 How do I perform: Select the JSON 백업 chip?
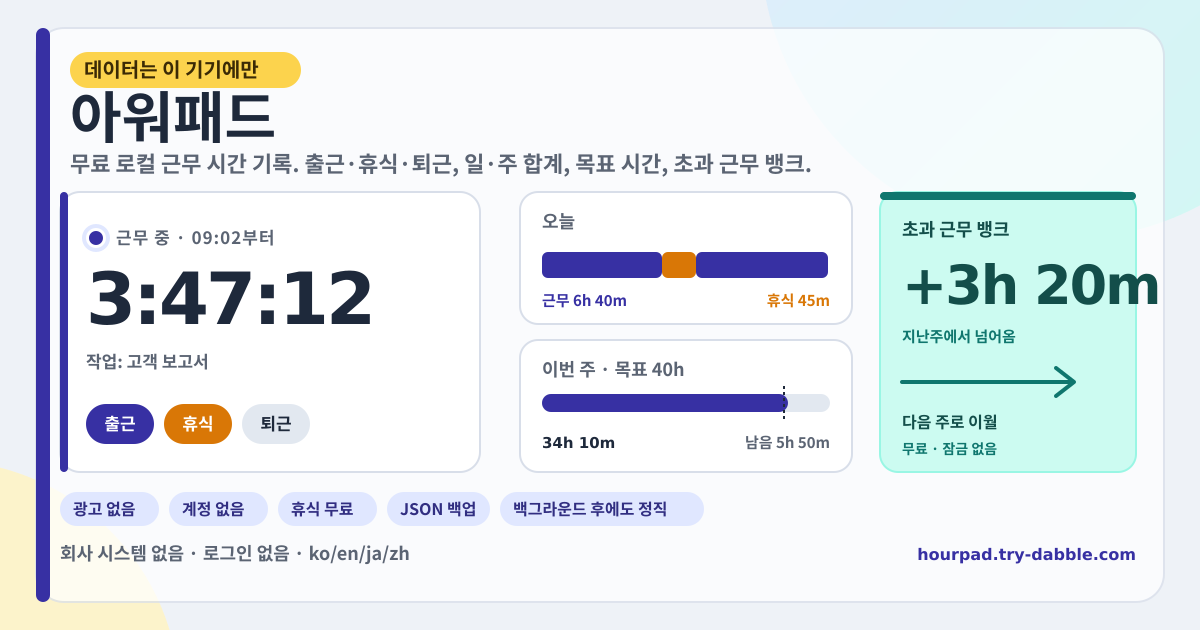(x=439, y=509)
